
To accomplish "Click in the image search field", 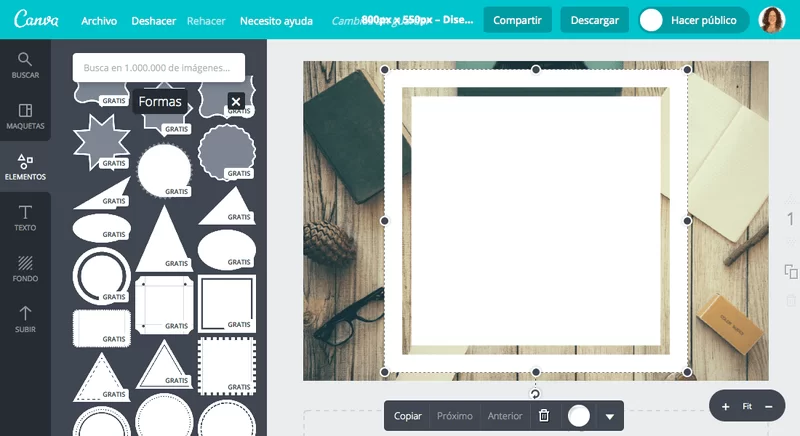I will click(159, 67).
